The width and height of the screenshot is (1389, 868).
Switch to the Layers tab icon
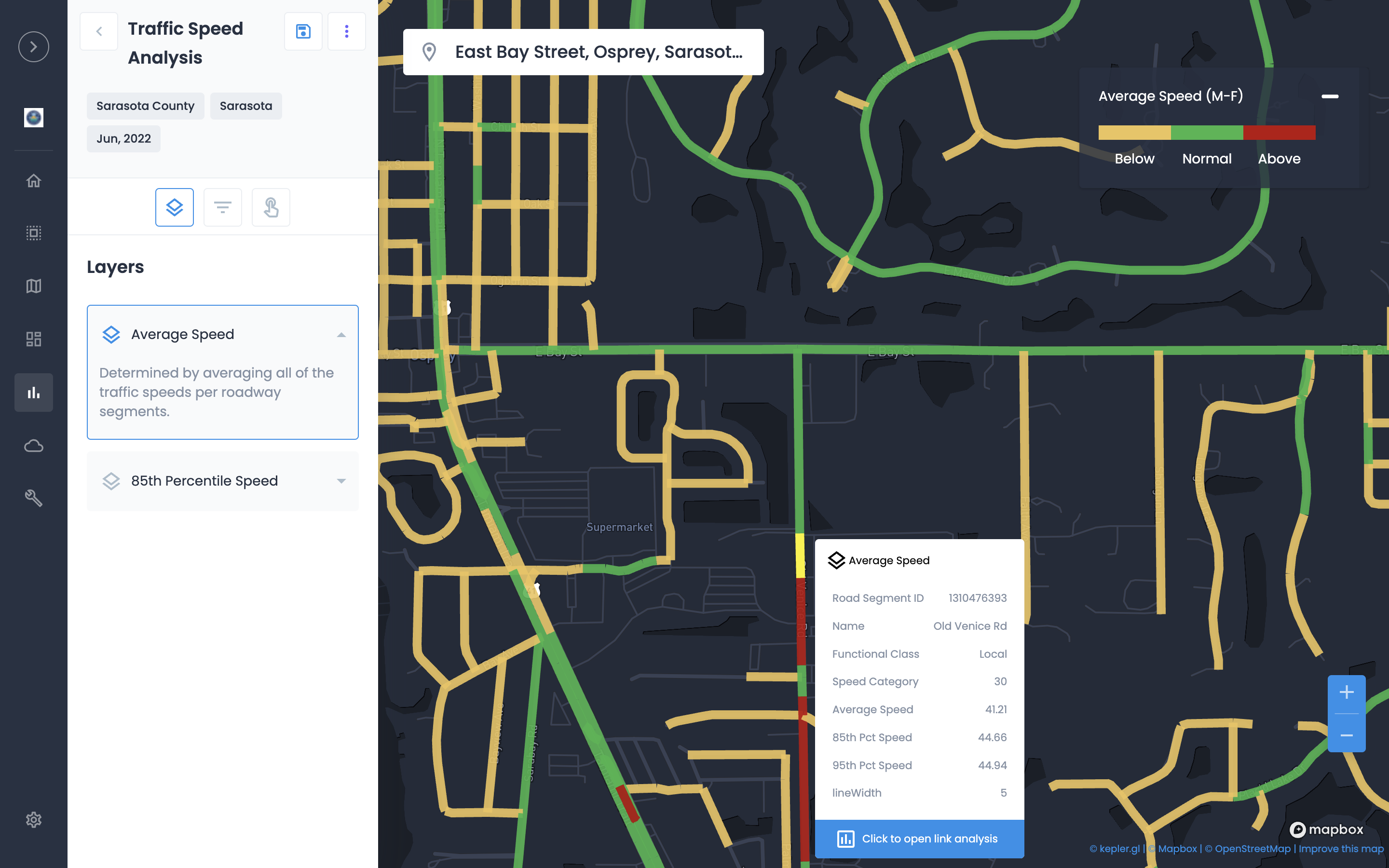[x=175, y=207]
